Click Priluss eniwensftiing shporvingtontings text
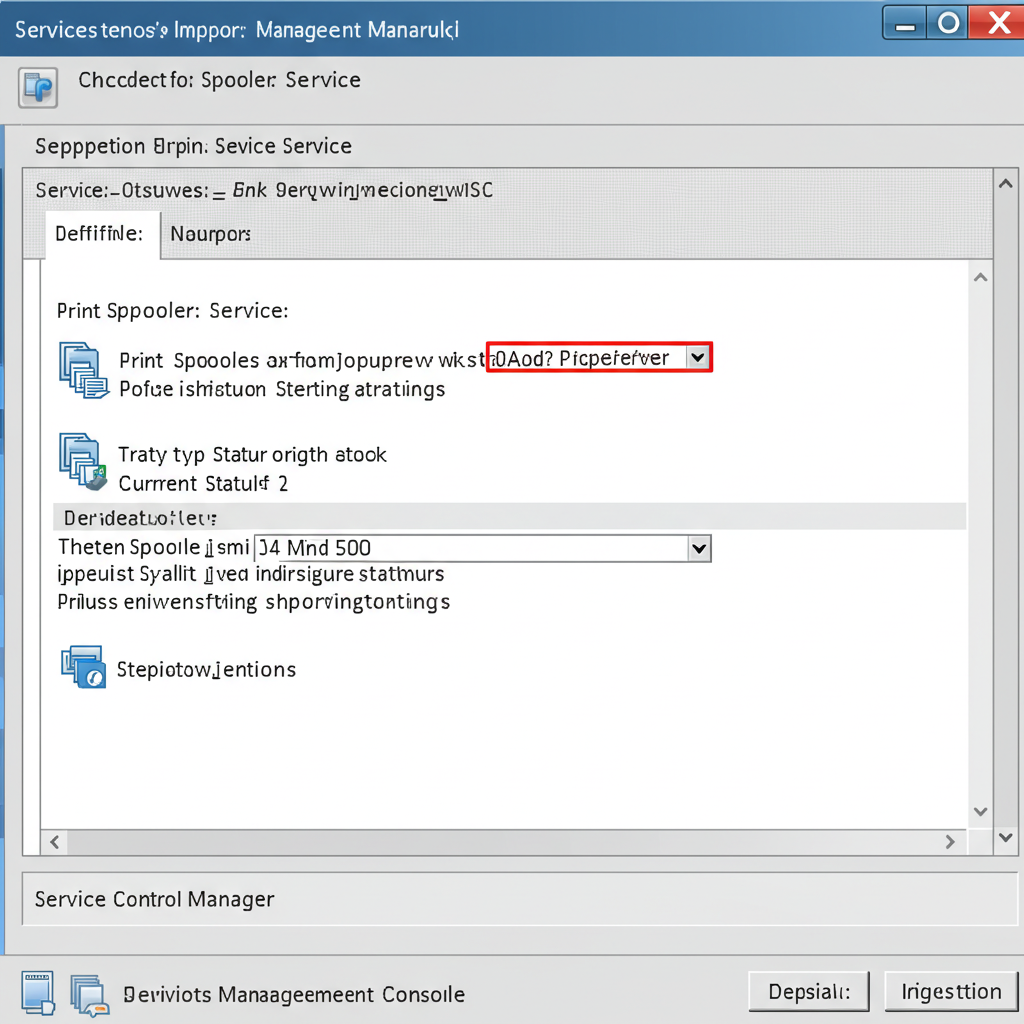1024x1024 pixels. click(253, 602)
